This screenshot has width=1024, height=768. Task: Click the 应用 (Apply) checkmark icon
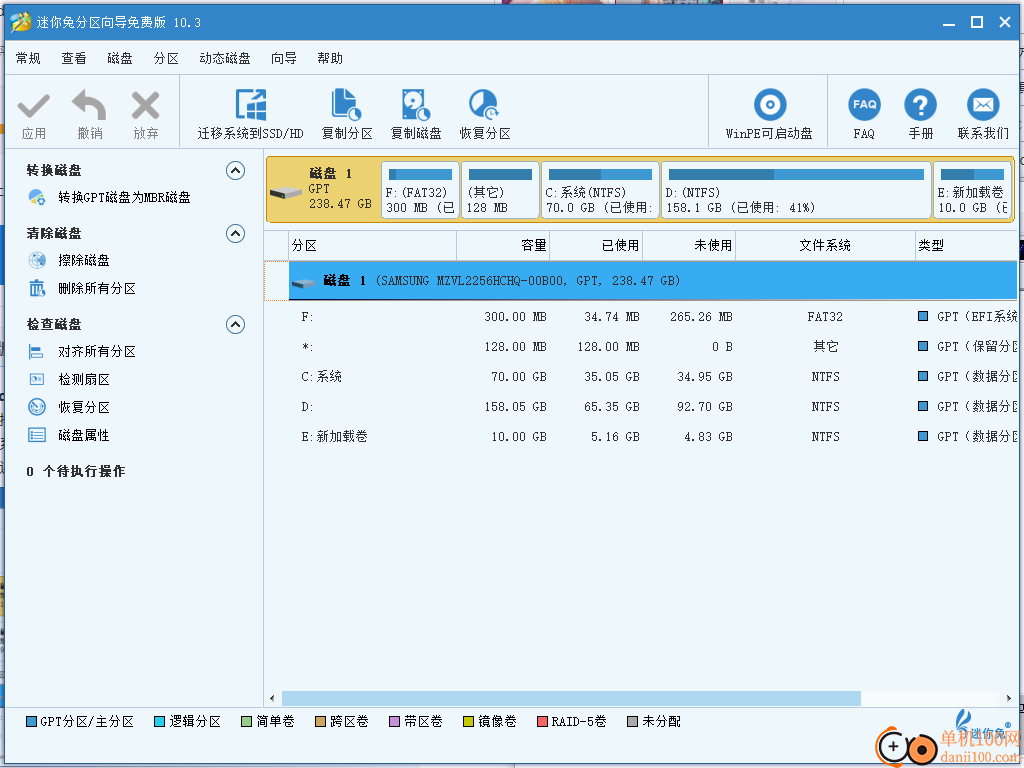pos(33,106)
